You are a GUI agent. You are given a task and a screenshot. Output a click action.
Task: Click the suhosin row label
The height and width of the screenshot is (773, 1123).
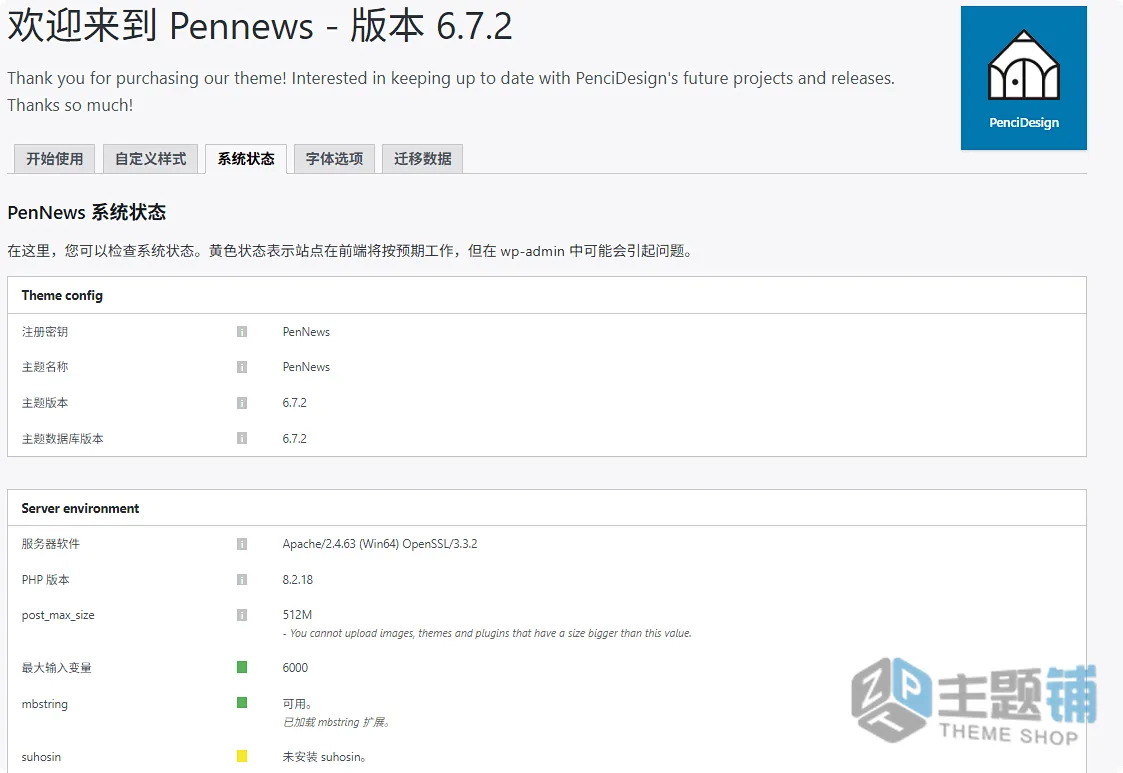tap(41, 757)
